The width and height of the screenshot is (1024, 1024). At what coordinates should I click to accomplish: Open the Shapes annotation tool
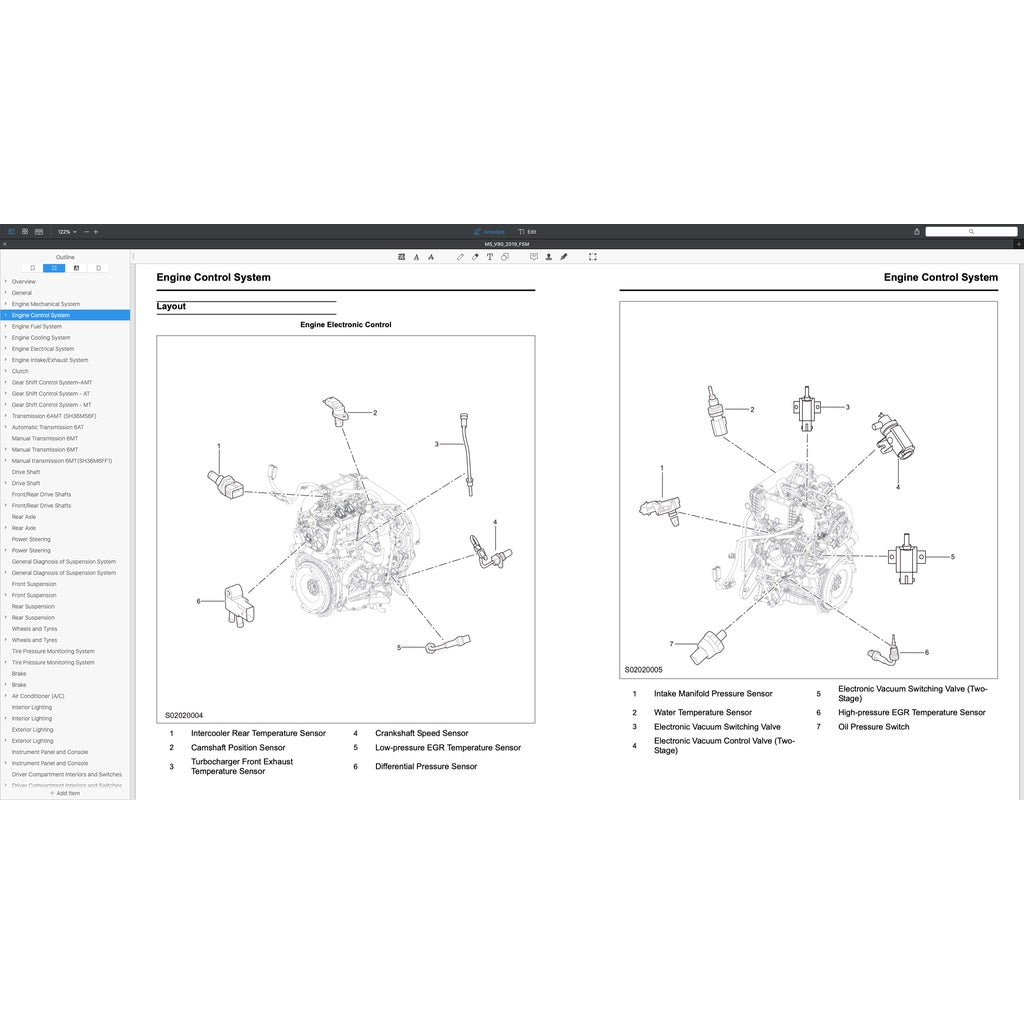click(x=506, y=256)
